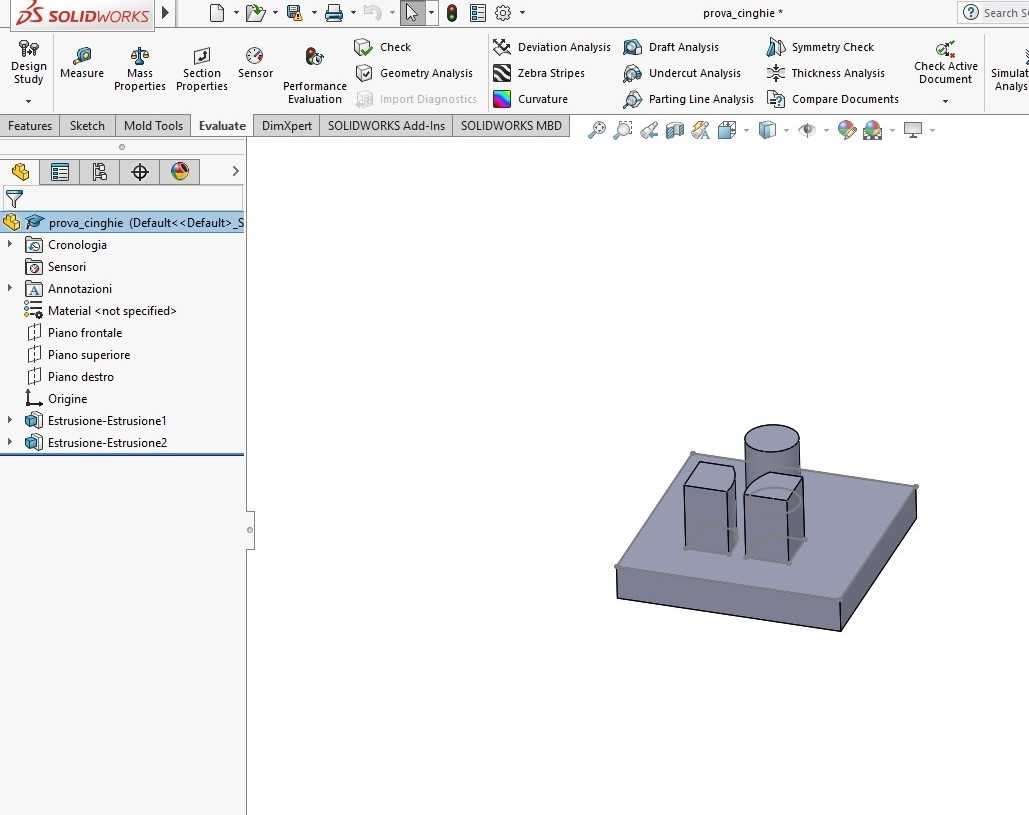Click the Open file icon
The width and height of the screenshot is (1029, 815).
255,12
